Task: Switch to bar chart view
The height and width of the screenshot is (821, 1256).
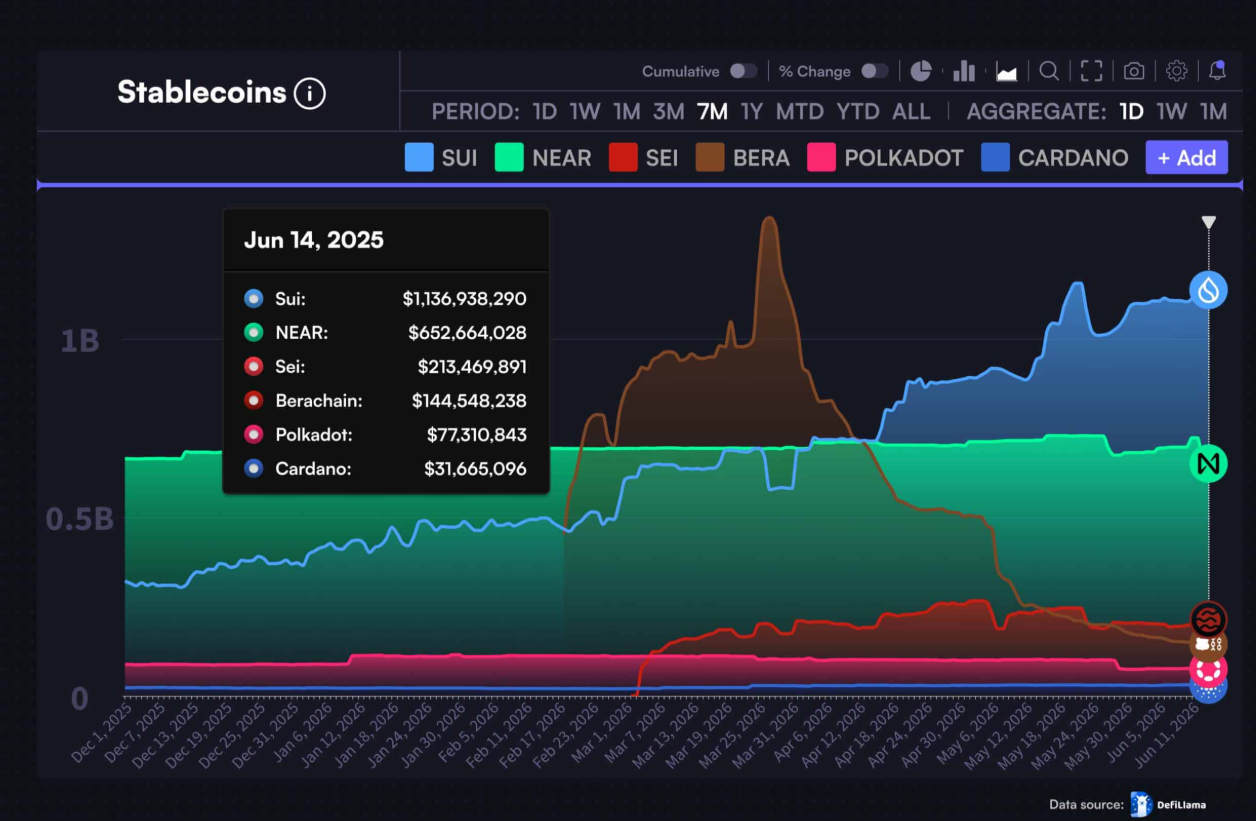Action: (x=964, y=71)
